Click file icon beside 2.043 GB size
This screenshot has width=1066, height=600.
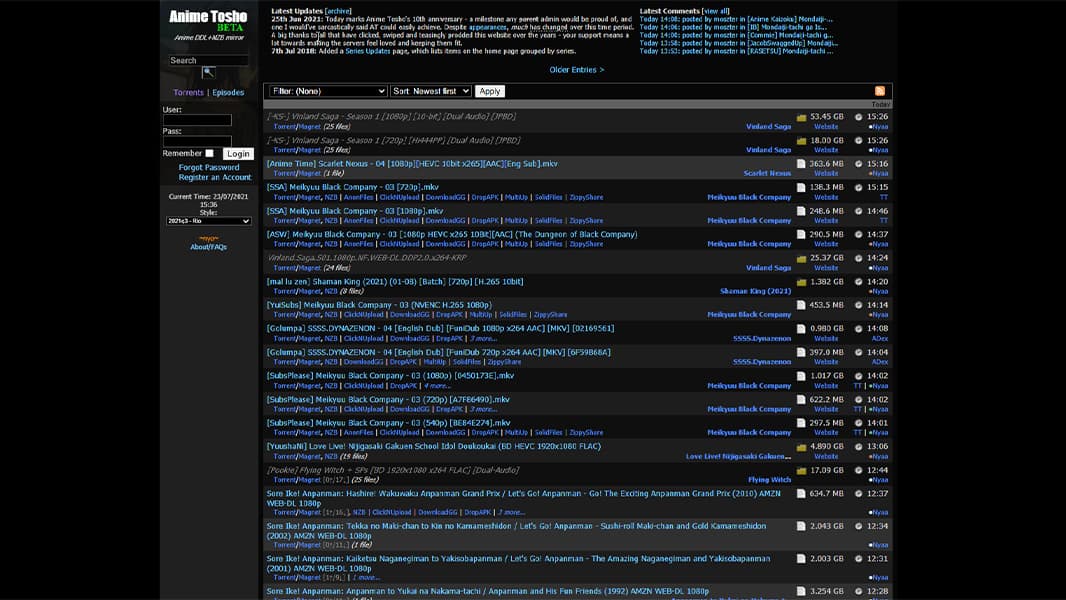point(801,527)
